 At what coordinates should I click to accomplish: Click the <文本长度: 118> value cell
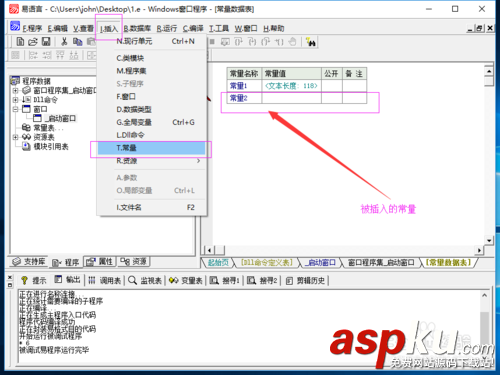(291, 86)
